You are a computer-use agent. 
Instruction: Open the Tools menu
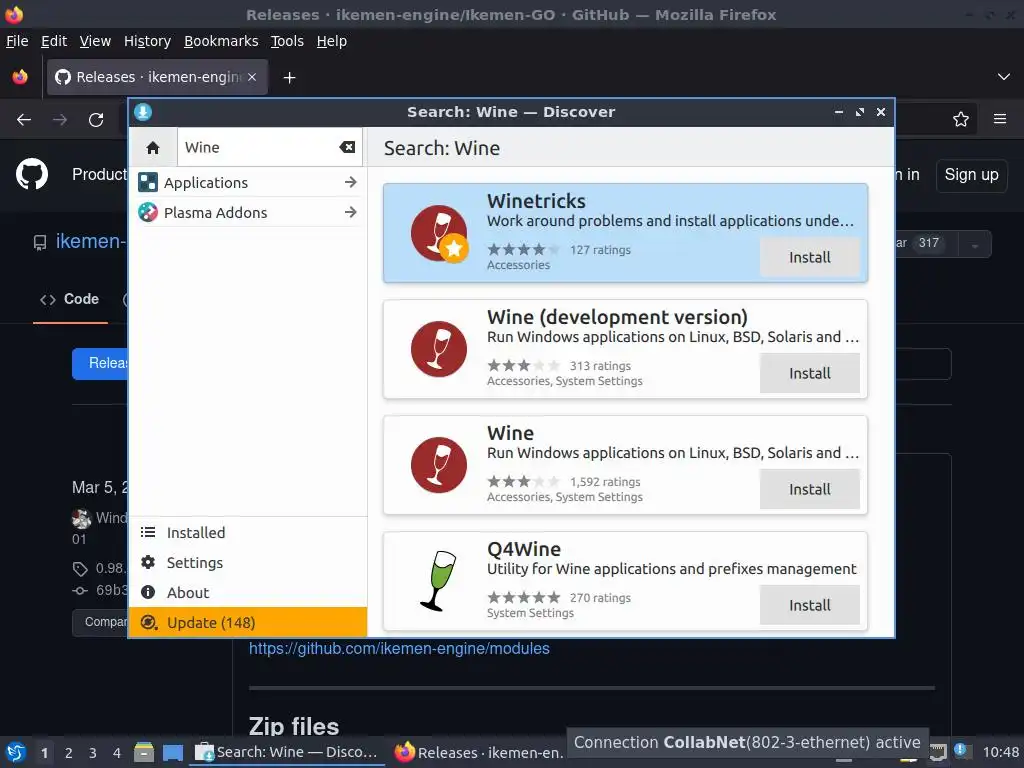287,41
